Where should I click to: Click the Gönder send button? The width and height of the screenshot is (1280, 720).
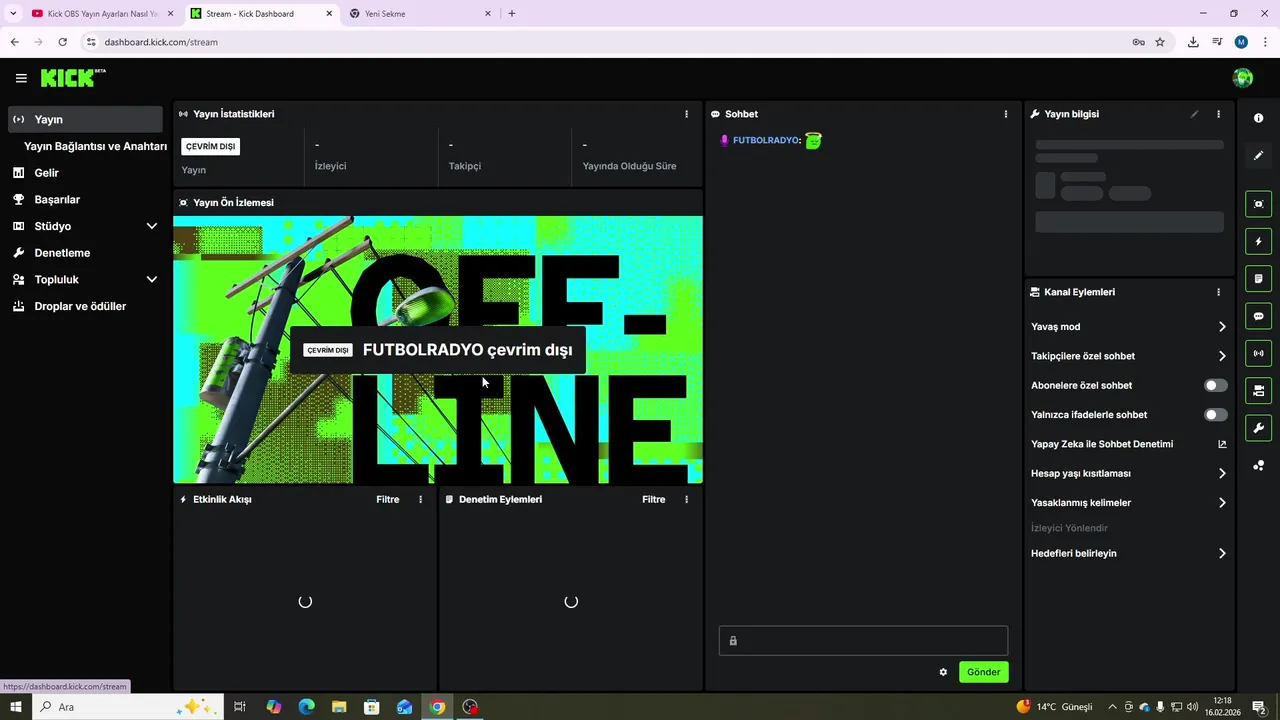(983, 672)
